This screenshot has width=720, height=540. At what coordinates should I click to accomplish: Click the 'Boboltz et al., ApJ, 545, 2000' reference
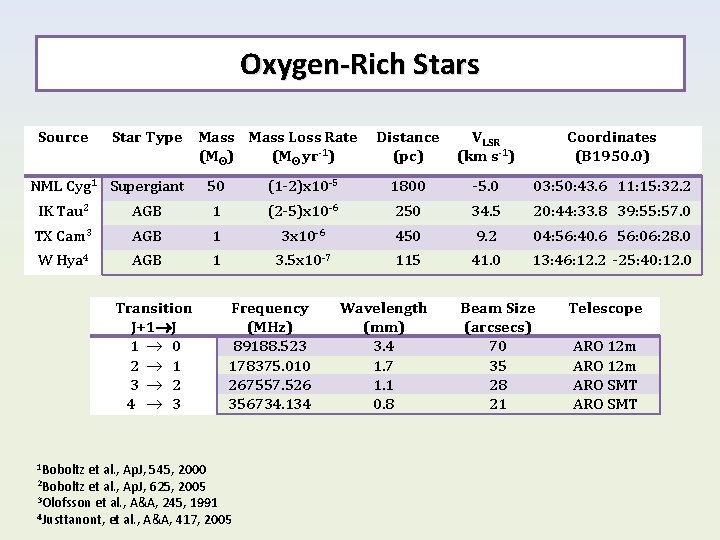pos(122,469)
